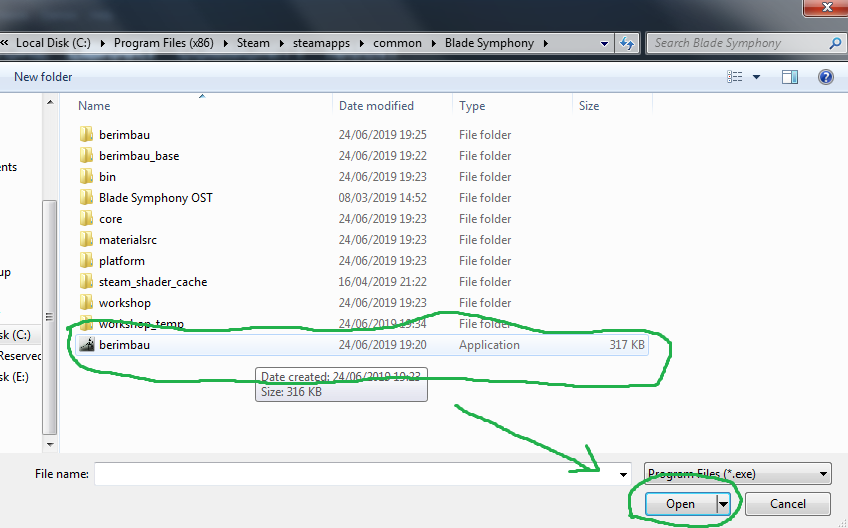The height and width of the screenshot is (528, 848).
Task: Click the Blade Symphony breadcrumb segment
Action: pyautogui.click(x=489, y=43)
